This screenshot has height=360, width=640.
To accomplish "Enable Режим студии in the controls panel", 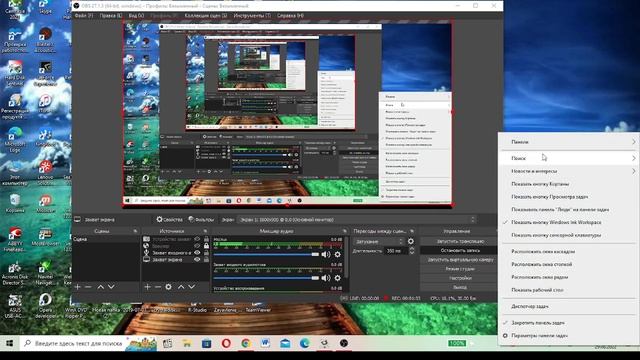I will [x=460, y=269].
